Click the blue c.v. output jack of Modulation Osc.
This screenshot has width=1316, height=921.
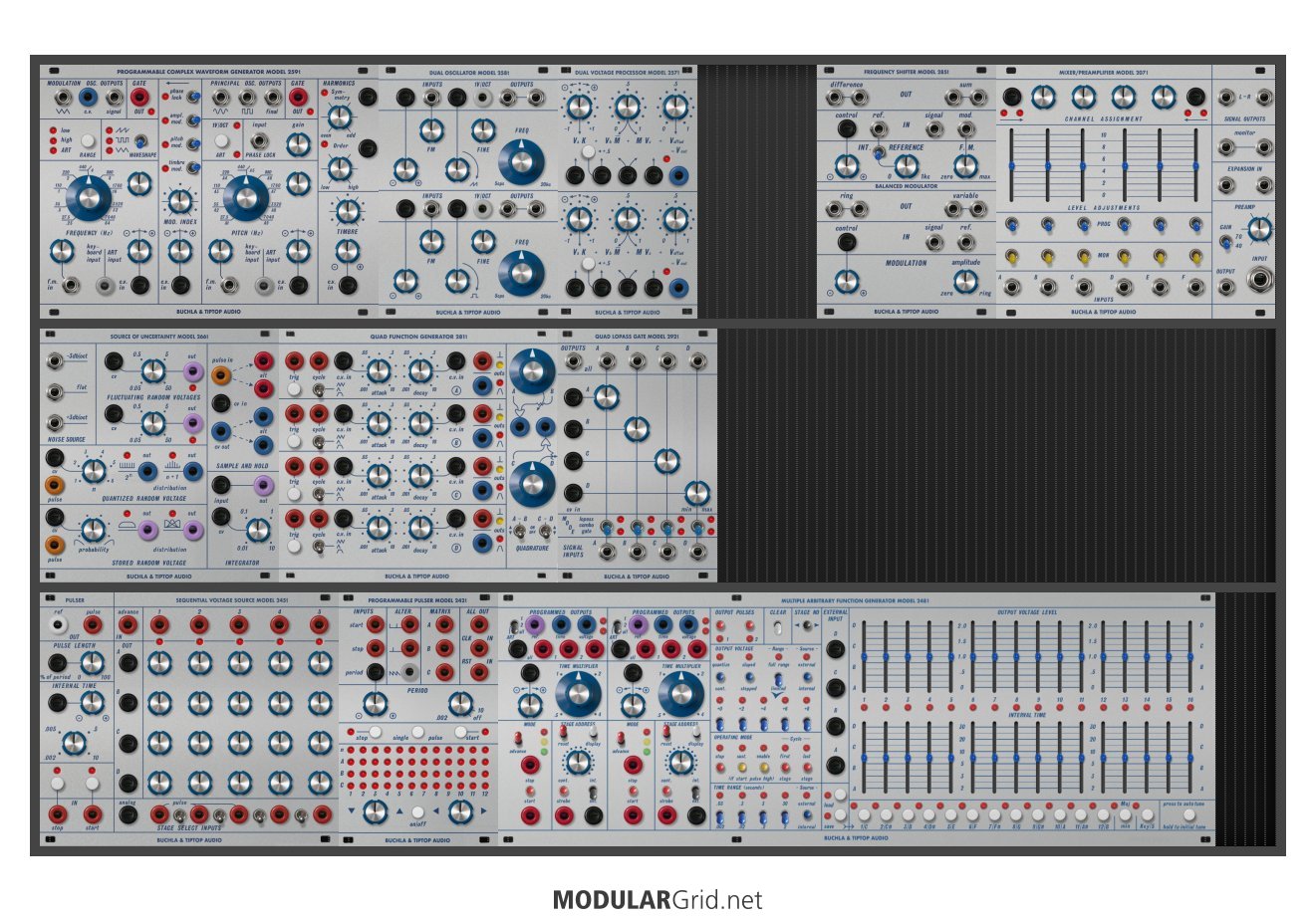[x=88, y=98]
